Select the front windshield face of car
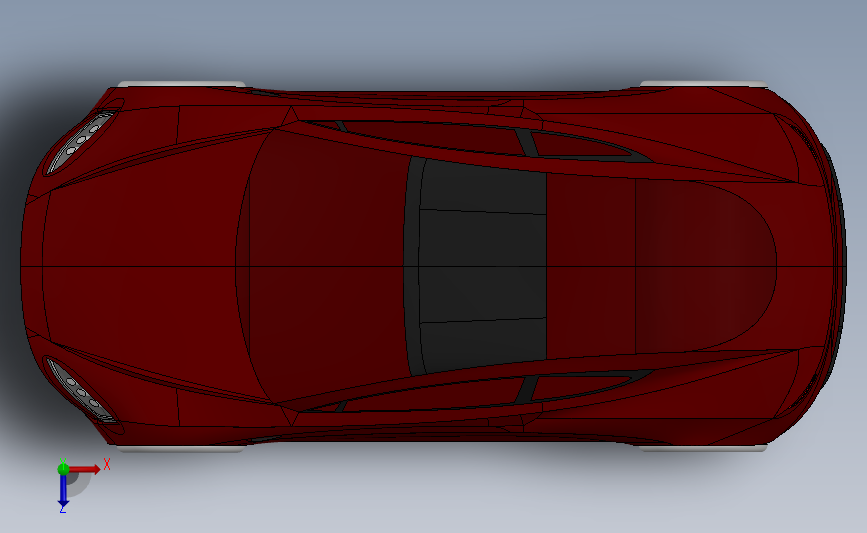This screenshot has width=867, height=533. pyautogui.click(x=326, y=266)
